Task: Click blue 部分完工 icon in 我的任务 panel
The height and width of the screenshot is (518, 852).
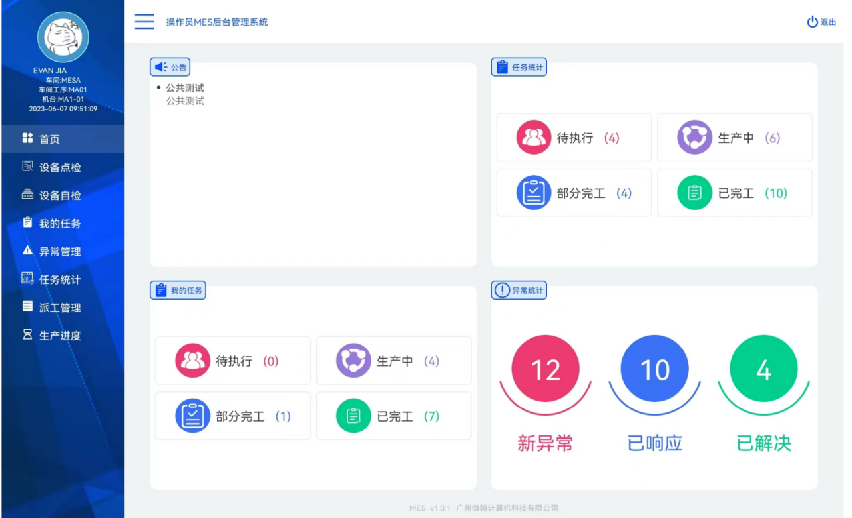Action: pos(192,416)
